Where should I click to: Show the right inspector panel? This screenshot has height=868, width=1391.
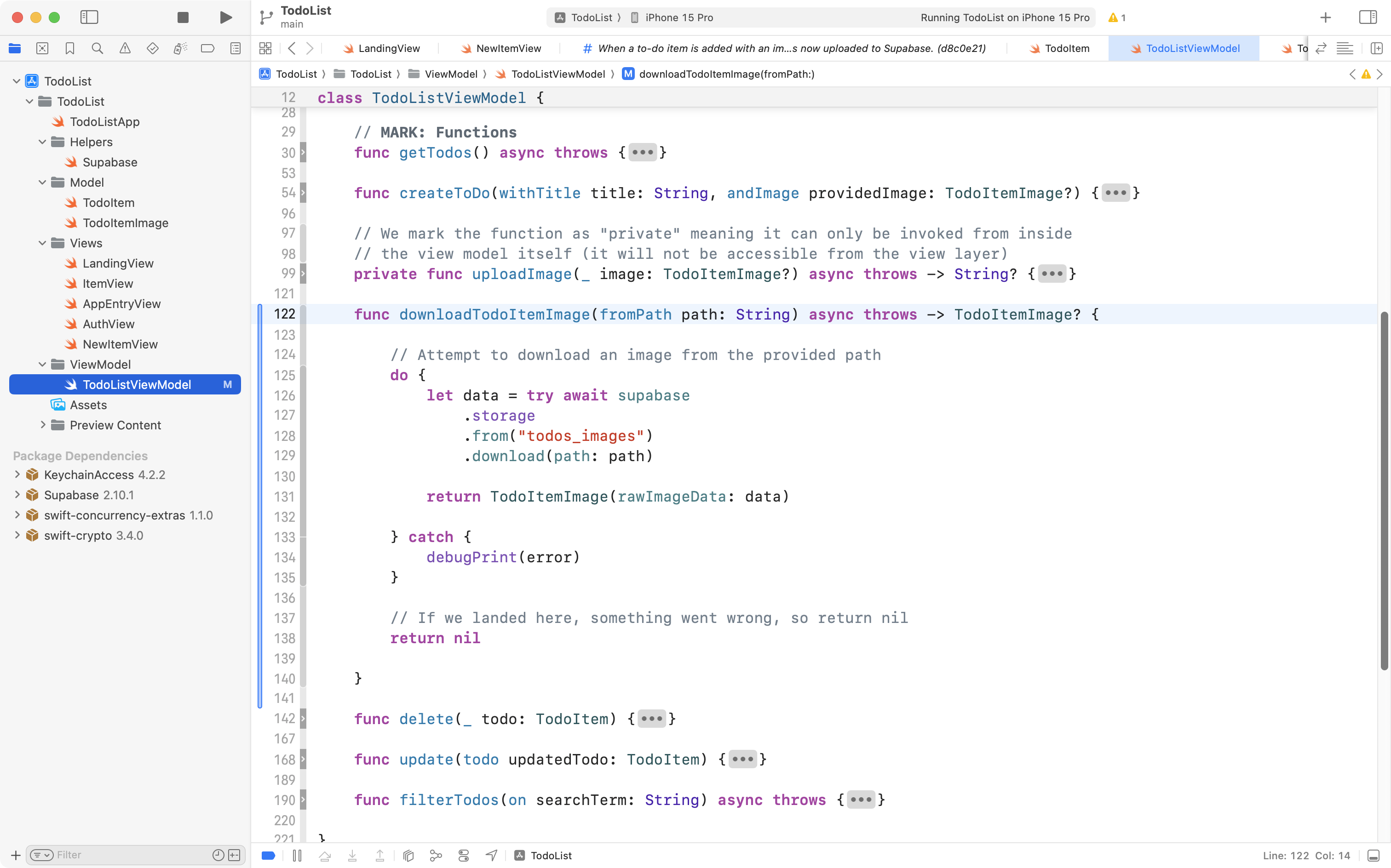point(1368,17)
